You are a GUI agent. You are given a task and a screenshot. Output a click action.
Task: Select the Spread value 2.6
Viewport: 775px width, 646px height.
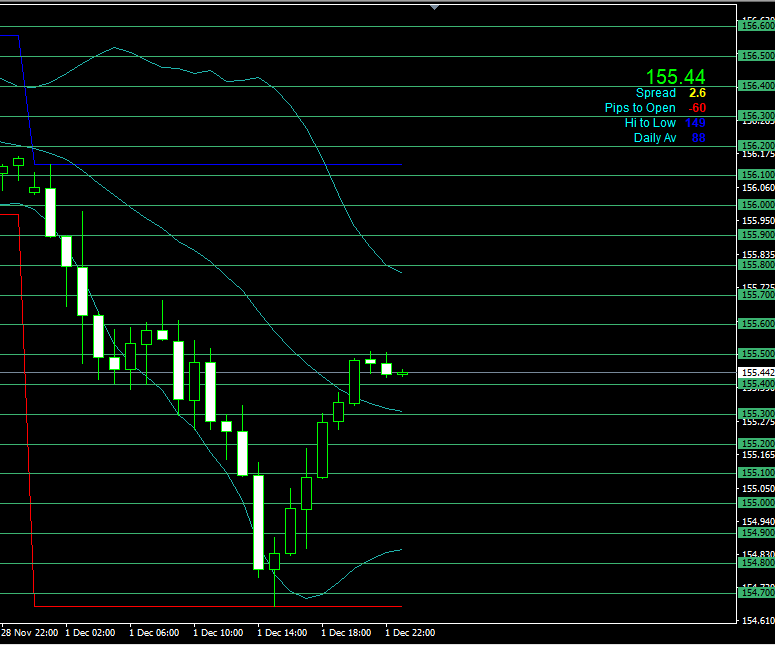point(697,93)
